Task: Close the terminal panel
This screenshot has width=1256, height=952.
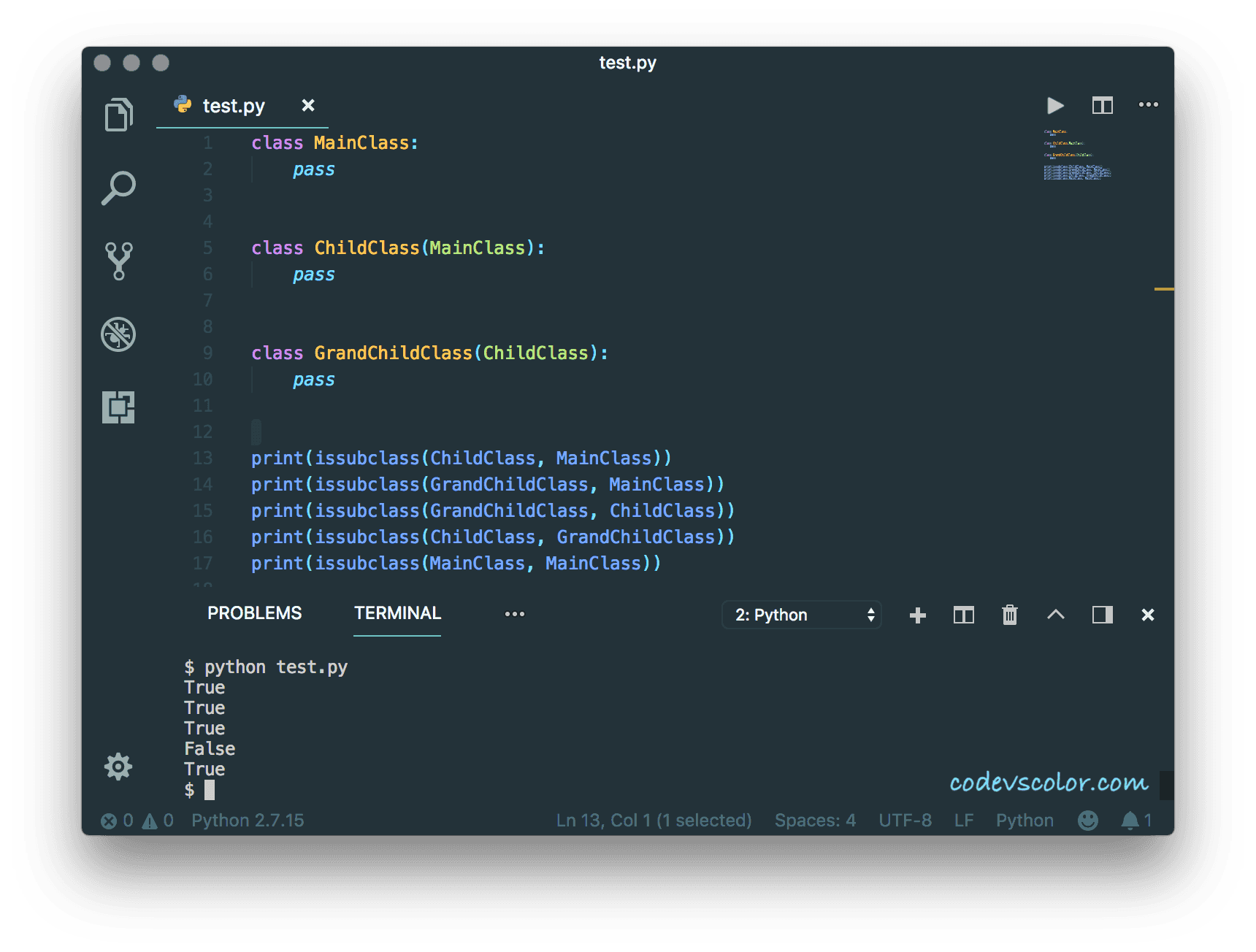Action: pos(1148,615)
